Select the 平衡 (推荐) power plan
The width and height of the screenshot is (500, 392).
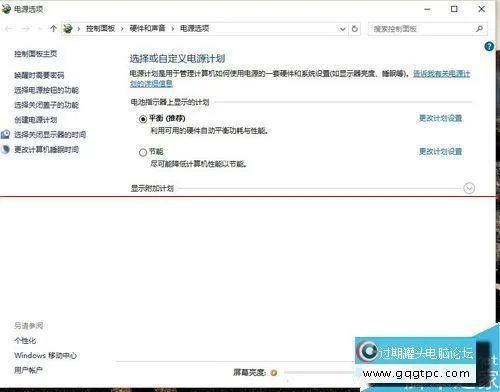click(x=143, y=119)
